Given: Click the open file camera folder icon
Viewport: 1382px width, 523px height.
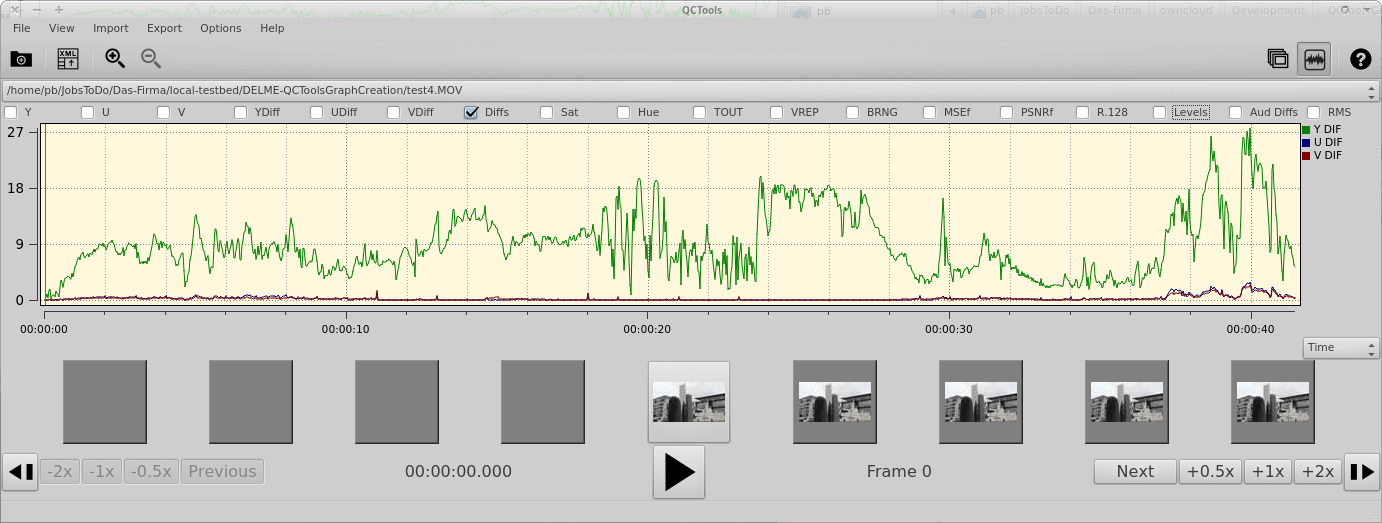Looking at the screenshot, I should [21, 59].
